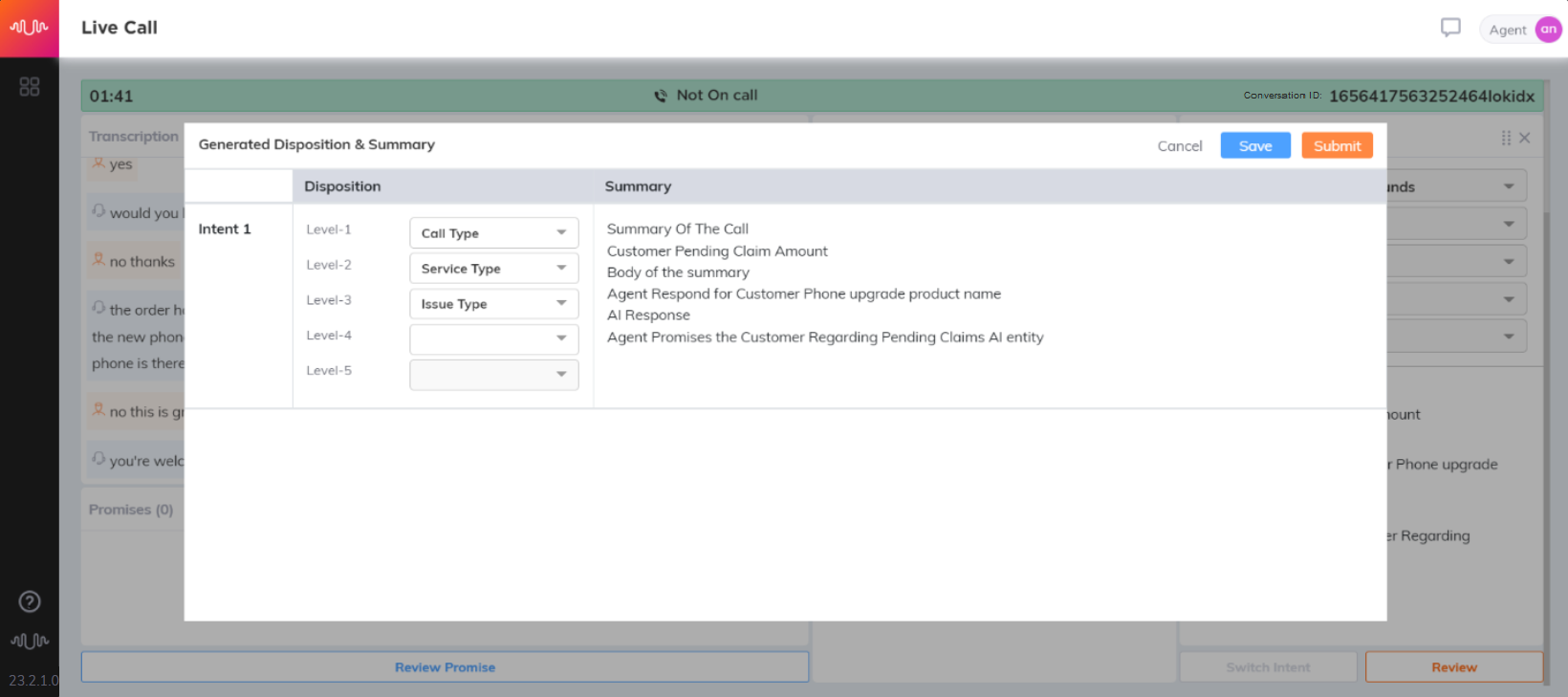Screen dimensions: 1568x697
Task: Click 'Summary Of The Call' line
Action: 678,229
